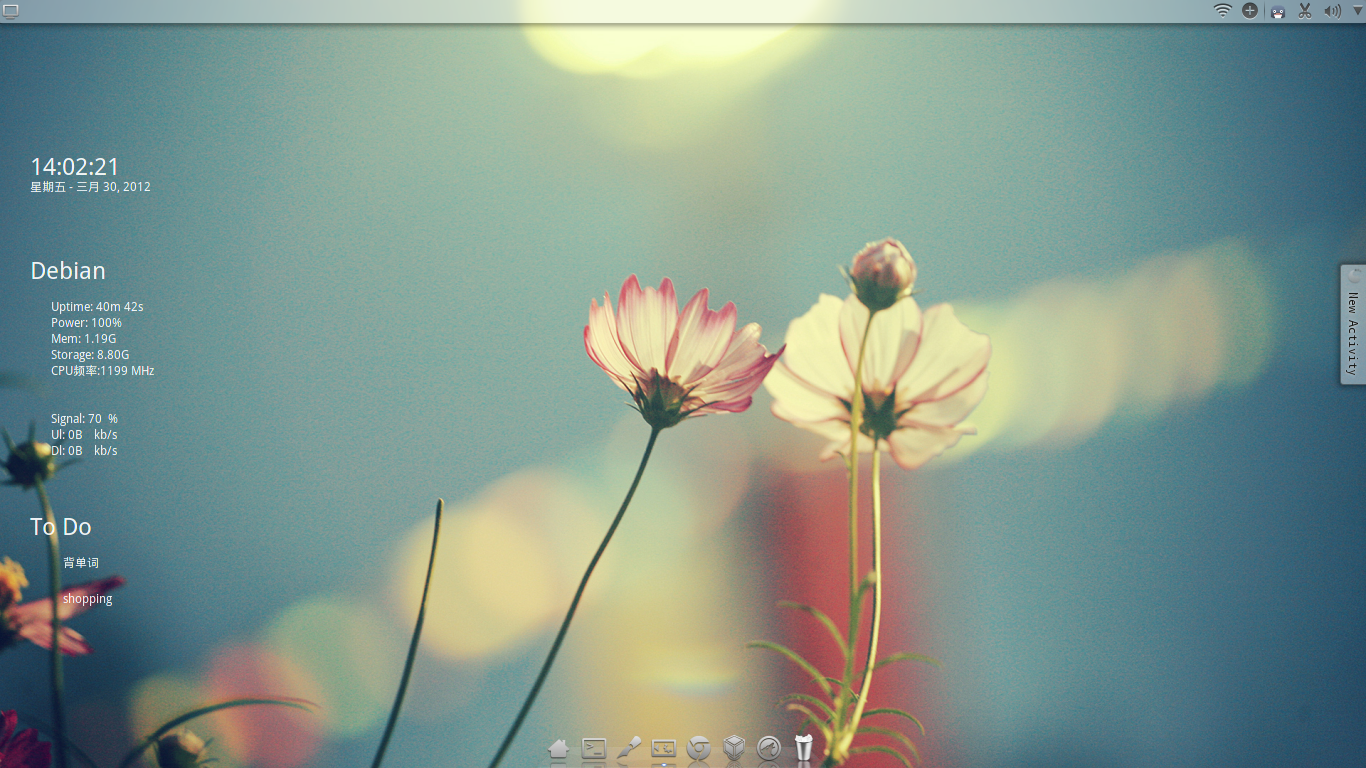Open the running screenshot app in dock
The image size is (1366, 768).
[x=664, y=748]
